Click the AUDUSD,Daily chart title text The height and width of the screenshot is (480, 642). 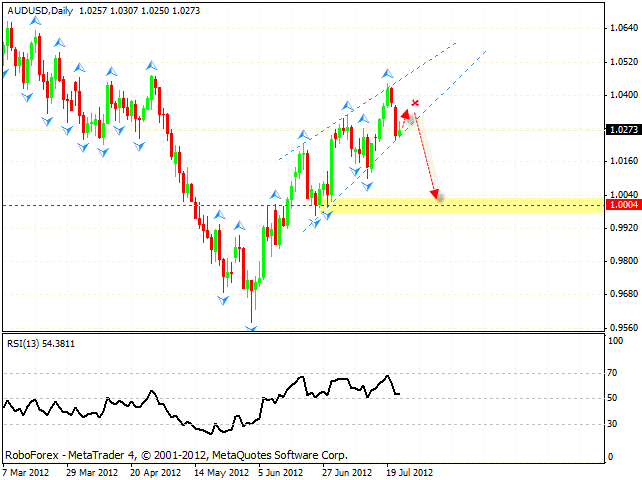pyautogui.click(x=40, y=11)
